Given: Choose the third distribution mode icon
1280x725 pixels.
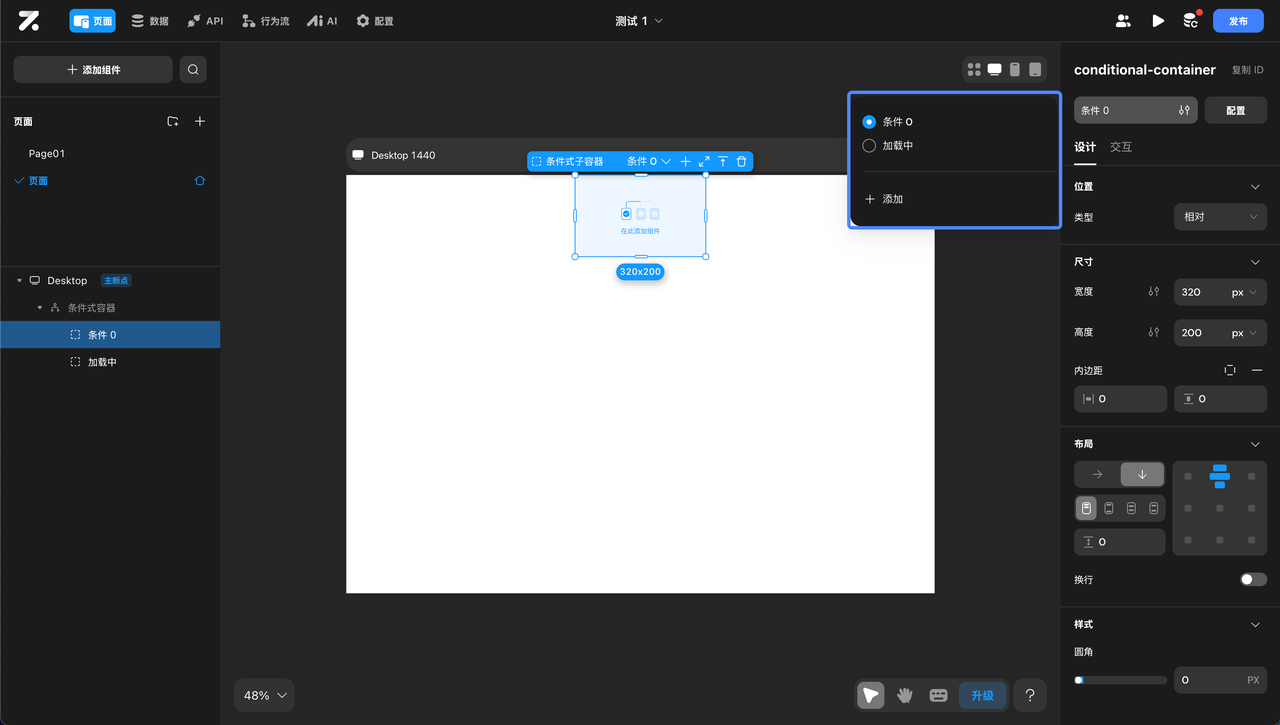Looking at the screenshot, I should (x=1131, y=508).
